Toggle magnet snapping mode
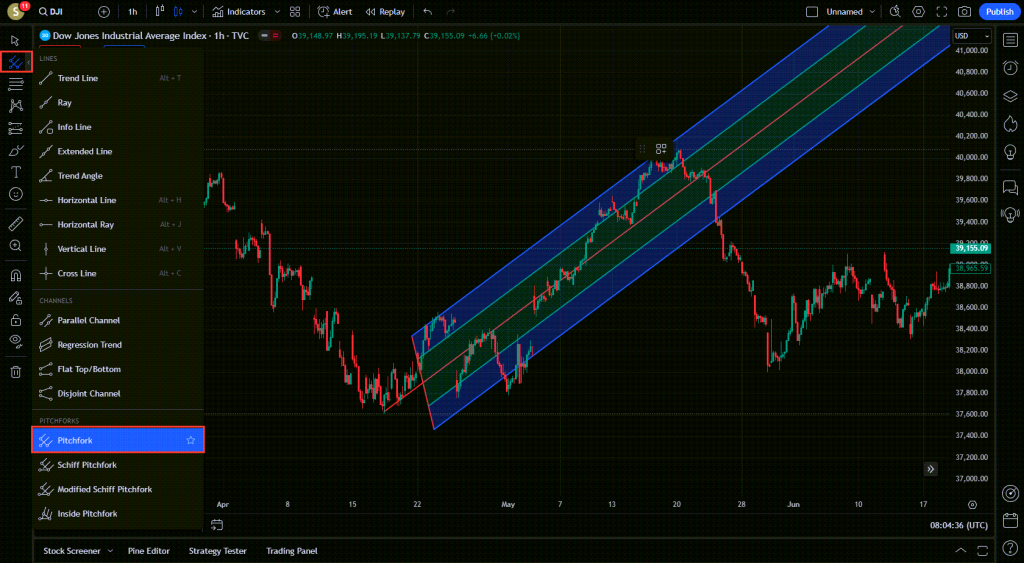Screen dimensions: 1024x563 pyautogui.click(x=15, y=276)
